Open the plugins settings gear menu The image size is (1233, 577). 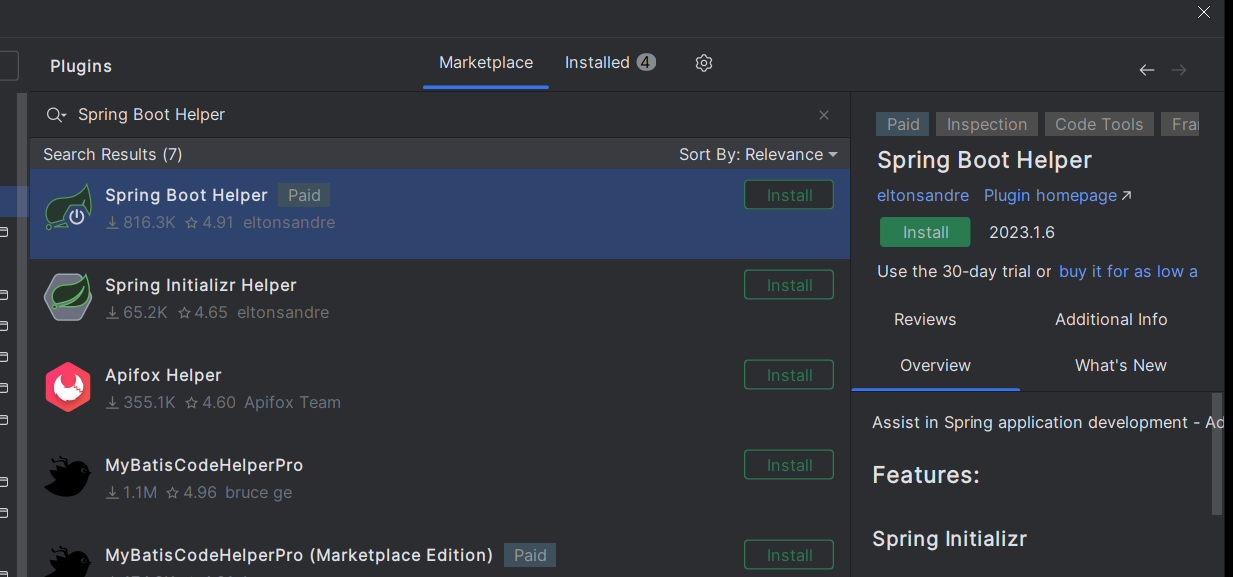tap(704, 63)
